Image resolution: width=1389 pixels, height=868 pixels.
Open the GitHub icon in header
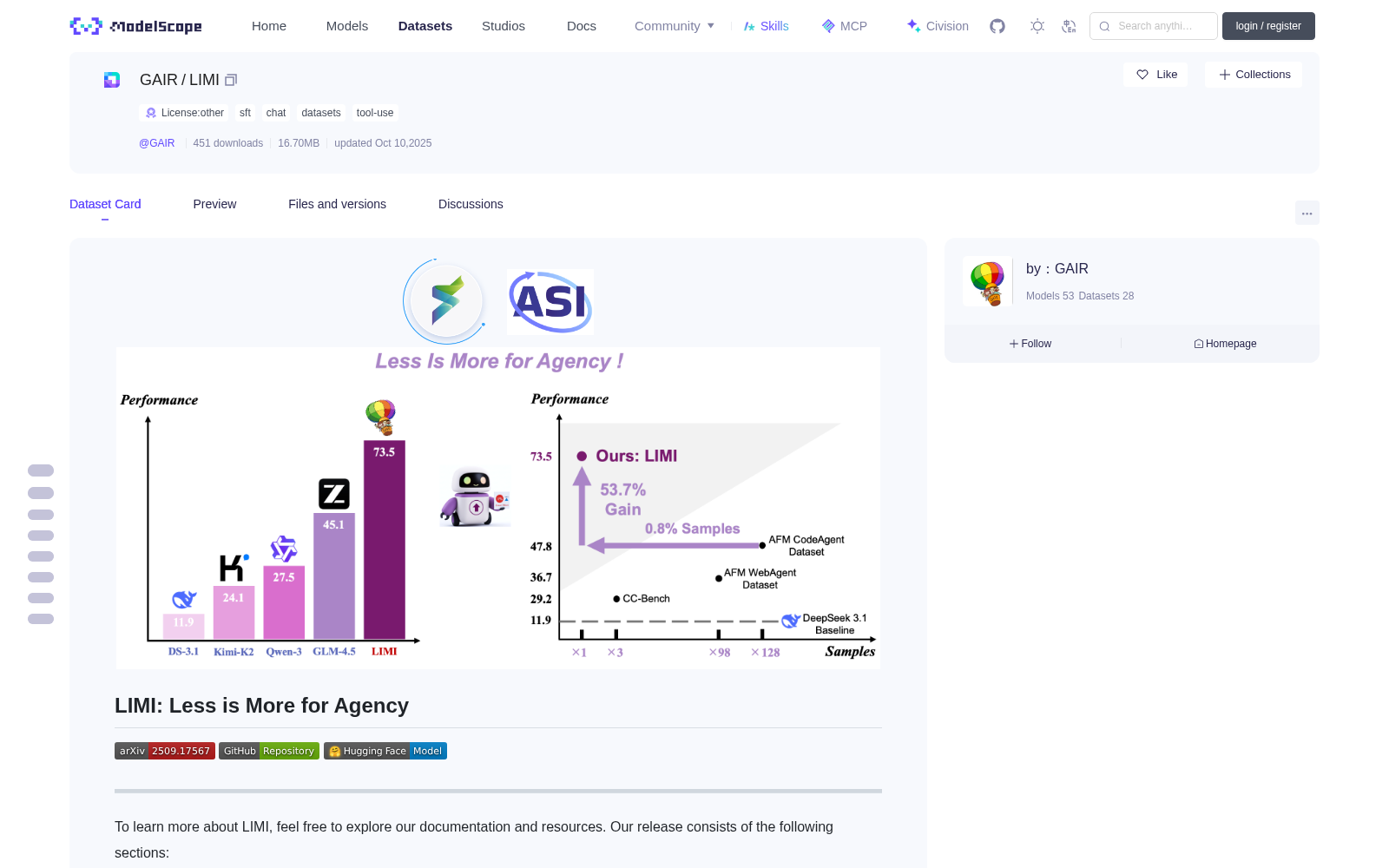point(997,26)
